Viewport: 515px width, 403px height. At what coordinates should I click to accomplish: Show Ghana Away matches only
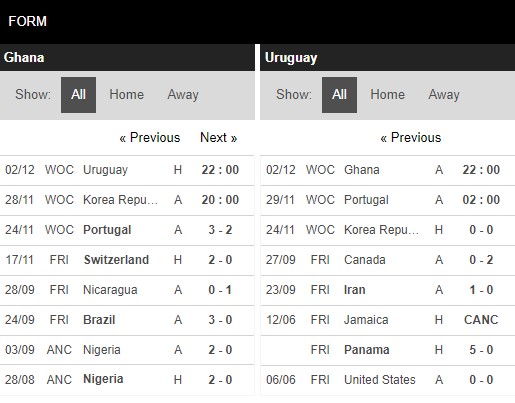pos(183,95)
